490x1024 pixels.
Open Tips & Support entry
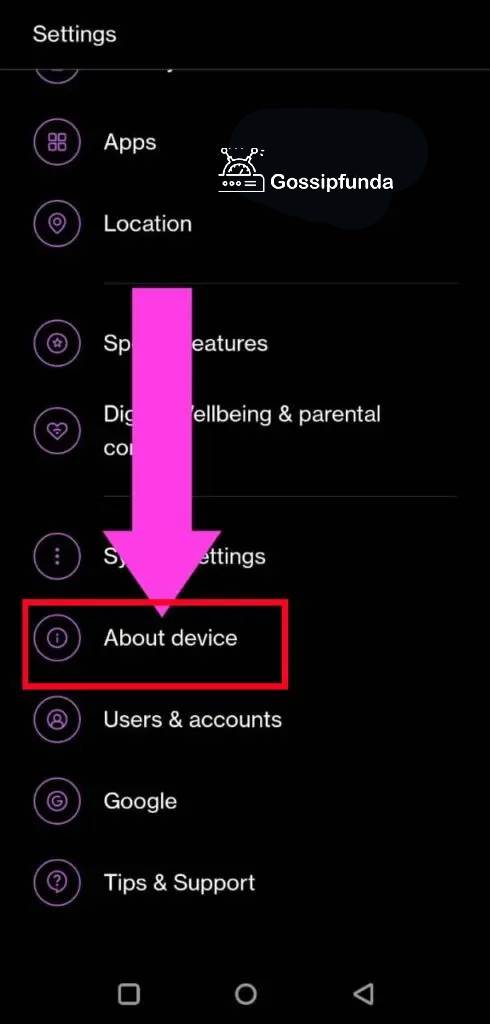pyautogui.click(x=245, y=883)
